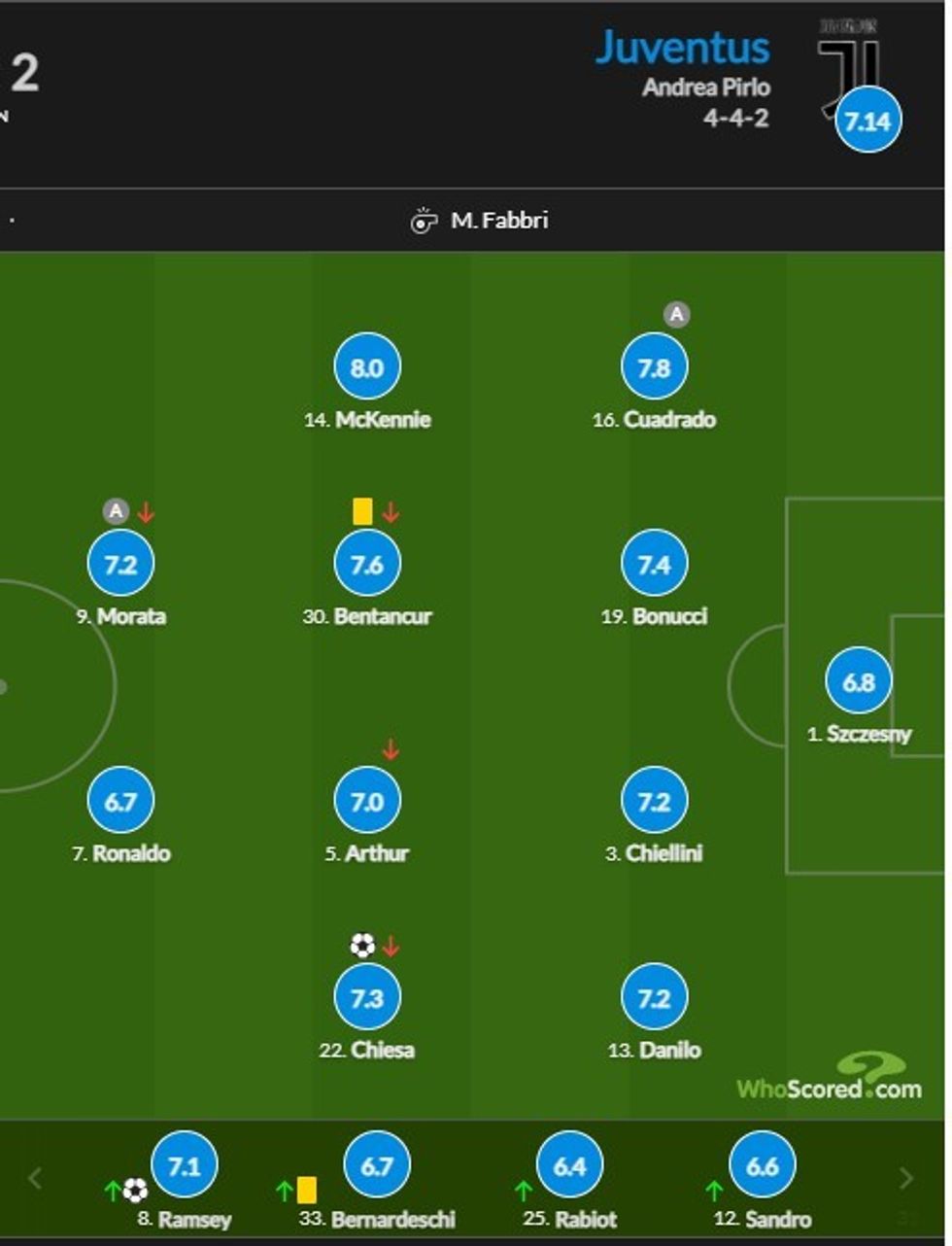Image resolution: width=952 pixels, height=1246 pixels.
Task: Click the WhoScored.com logo watermark
Action: pos(829,1081)
